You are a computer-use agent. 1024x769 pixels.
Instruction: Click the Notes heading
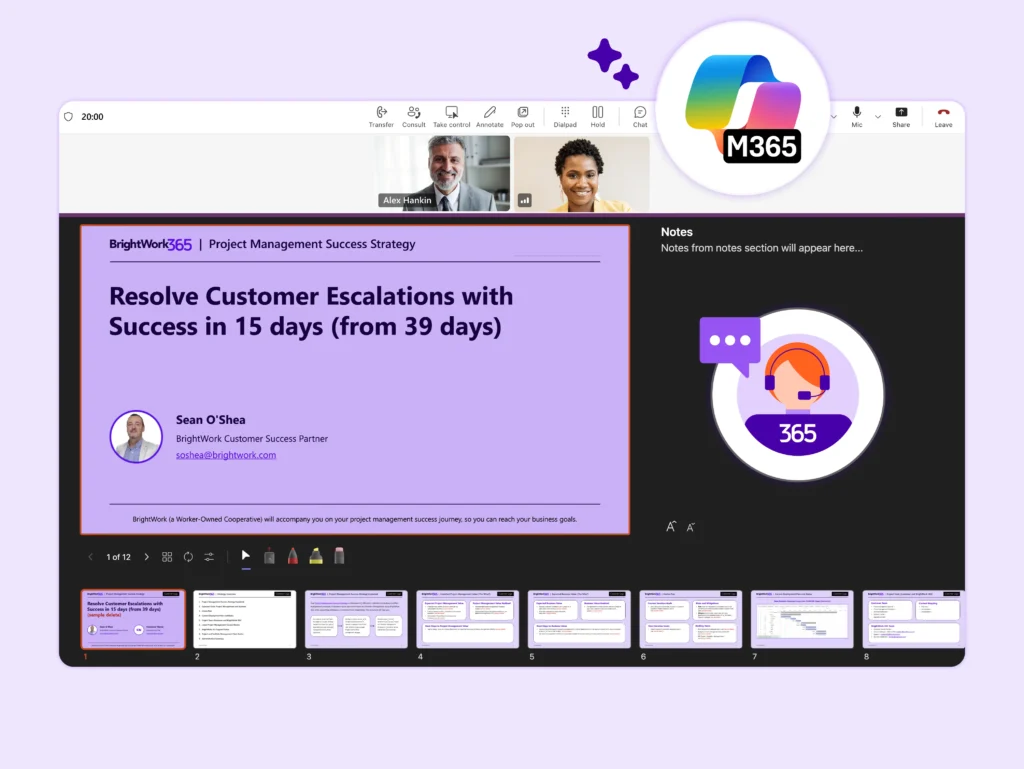point(677,232)
